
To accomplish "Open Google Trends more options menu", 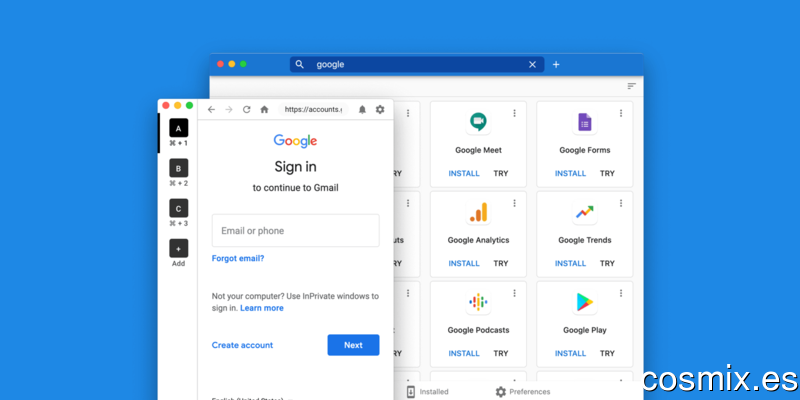I will pos(621,203).
